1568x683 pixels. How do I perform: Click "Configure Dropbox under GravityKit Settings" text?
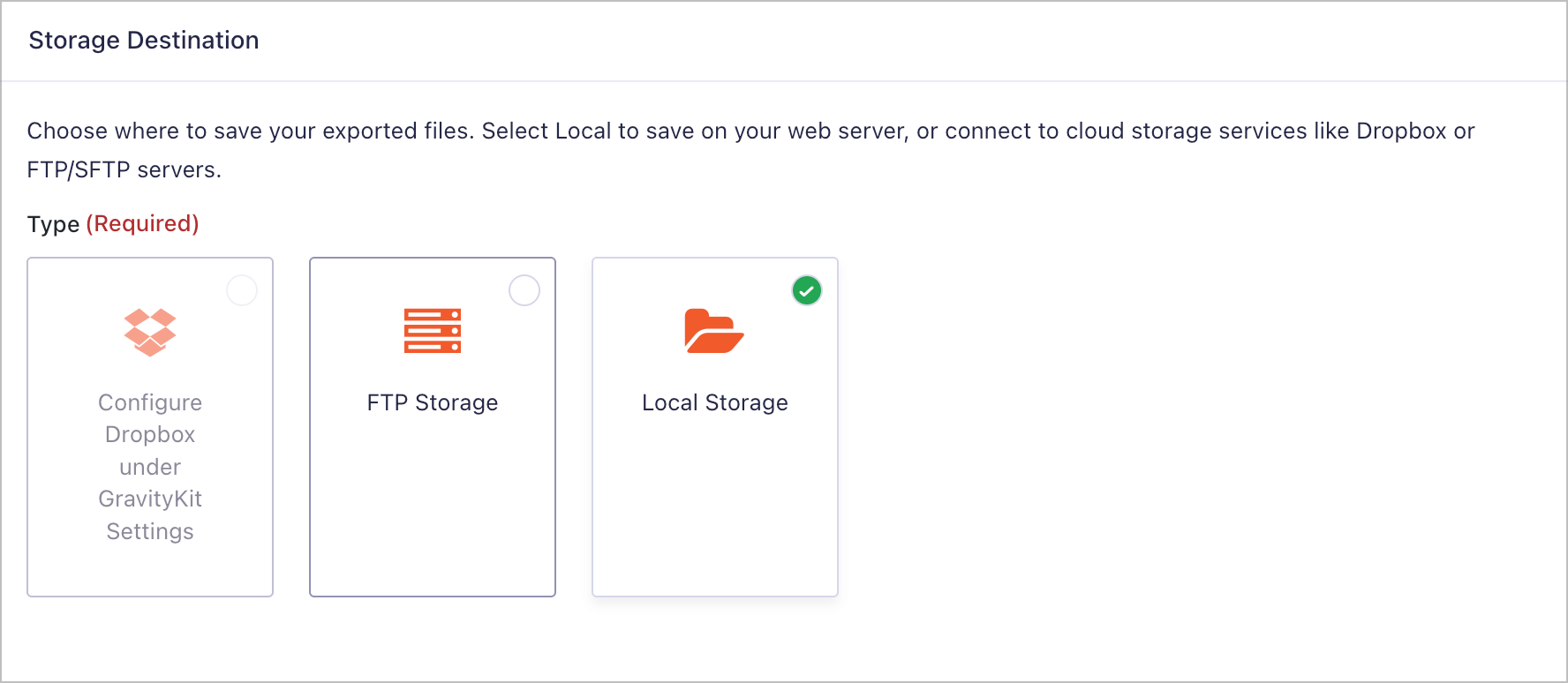click(x=150, y=467)
